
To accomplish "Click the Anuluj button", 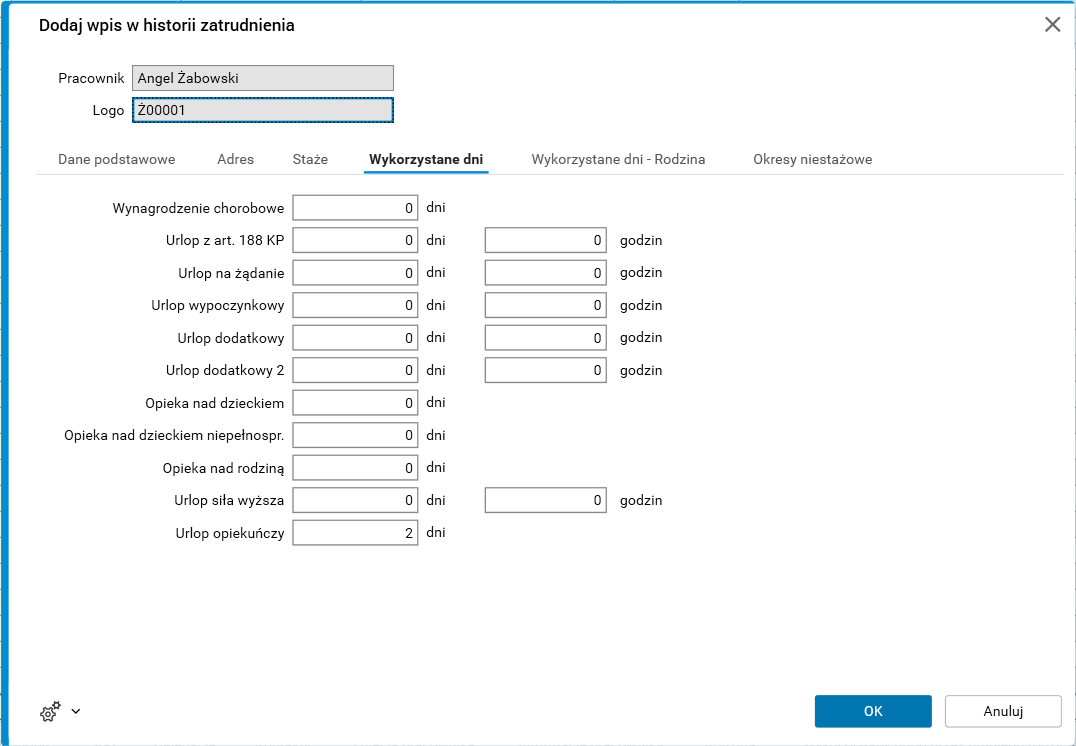I will (x=1002, y=711).
